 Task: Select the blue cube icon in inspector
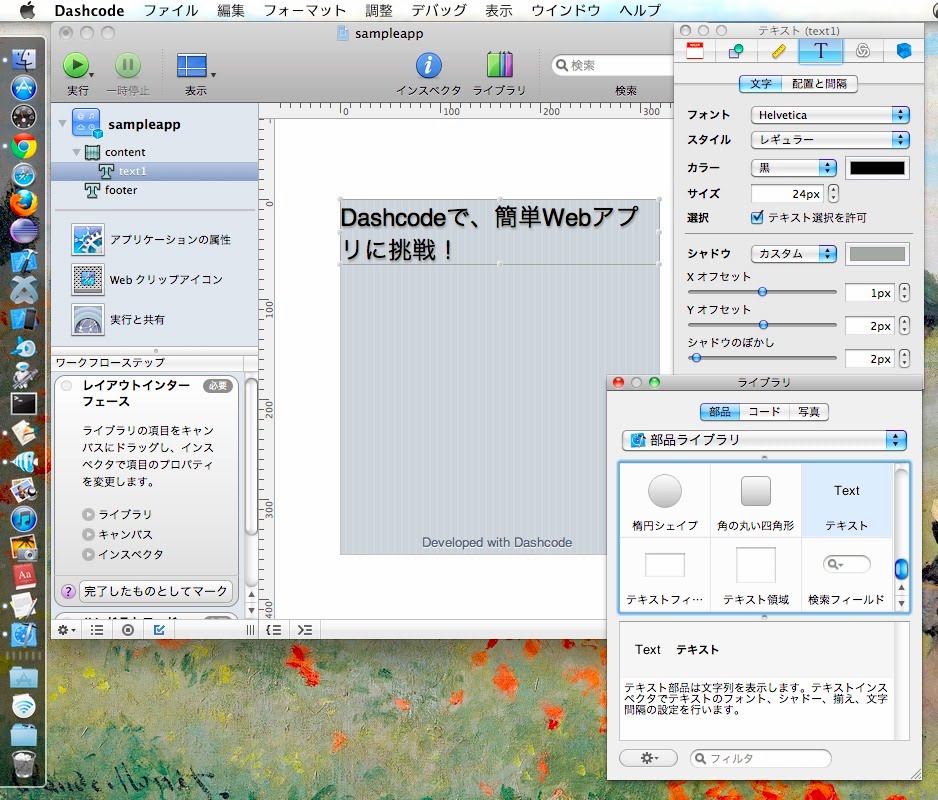[903, 51]
